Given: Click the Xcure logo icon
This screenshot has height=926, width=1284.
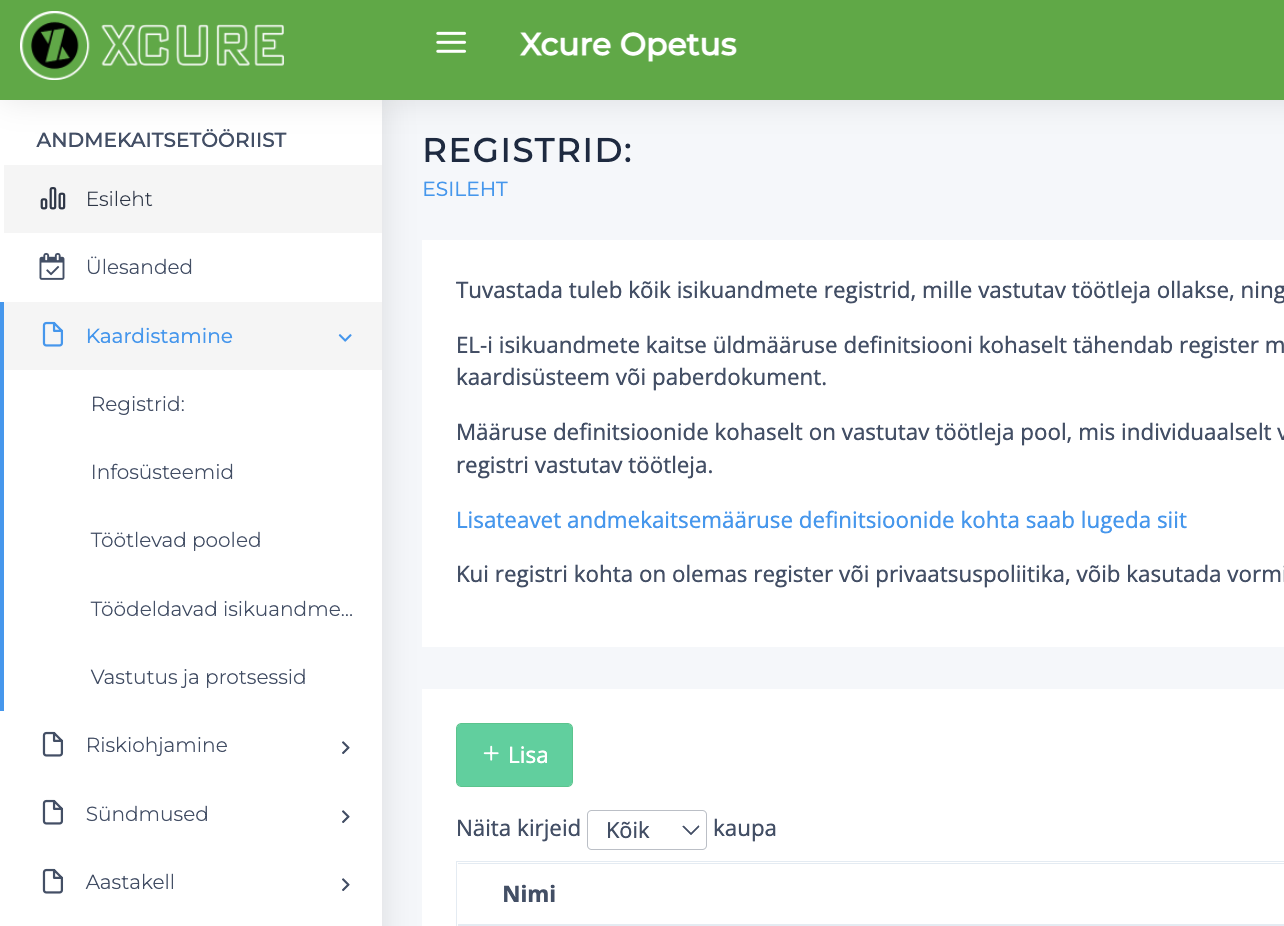Looking at the screenshot, I should [55, 46].
